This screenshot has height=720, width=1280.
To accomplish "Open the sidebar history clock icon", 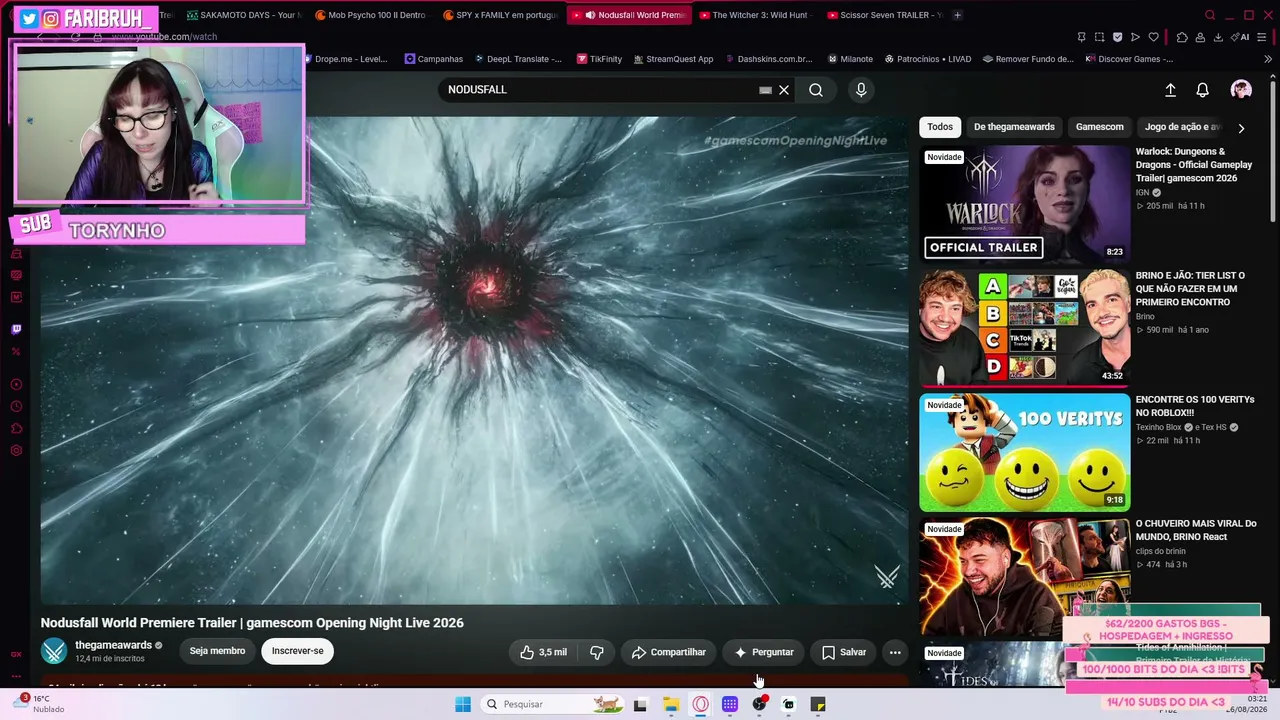I will (16, 406).
